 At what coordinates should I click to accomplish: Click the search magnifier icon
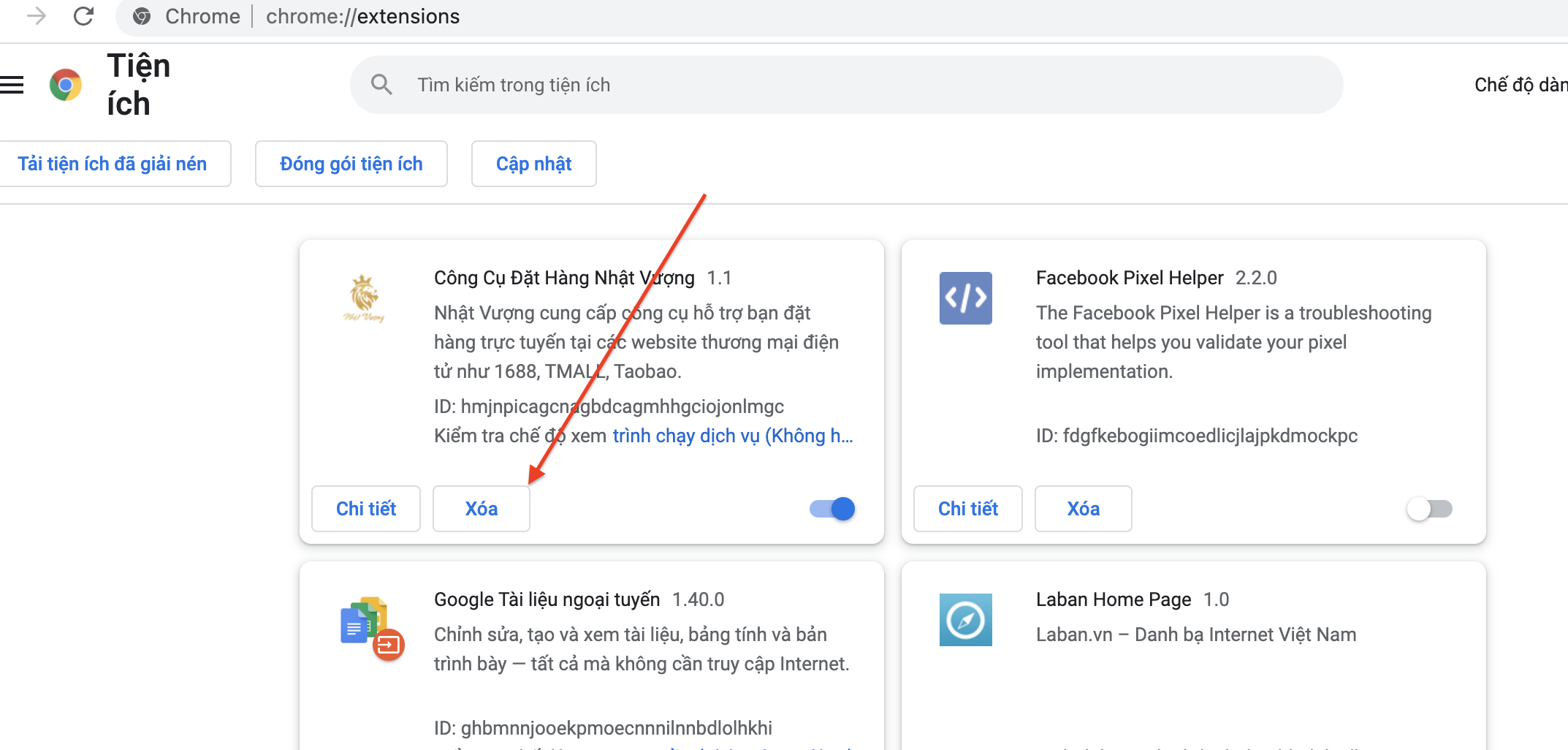381,85
